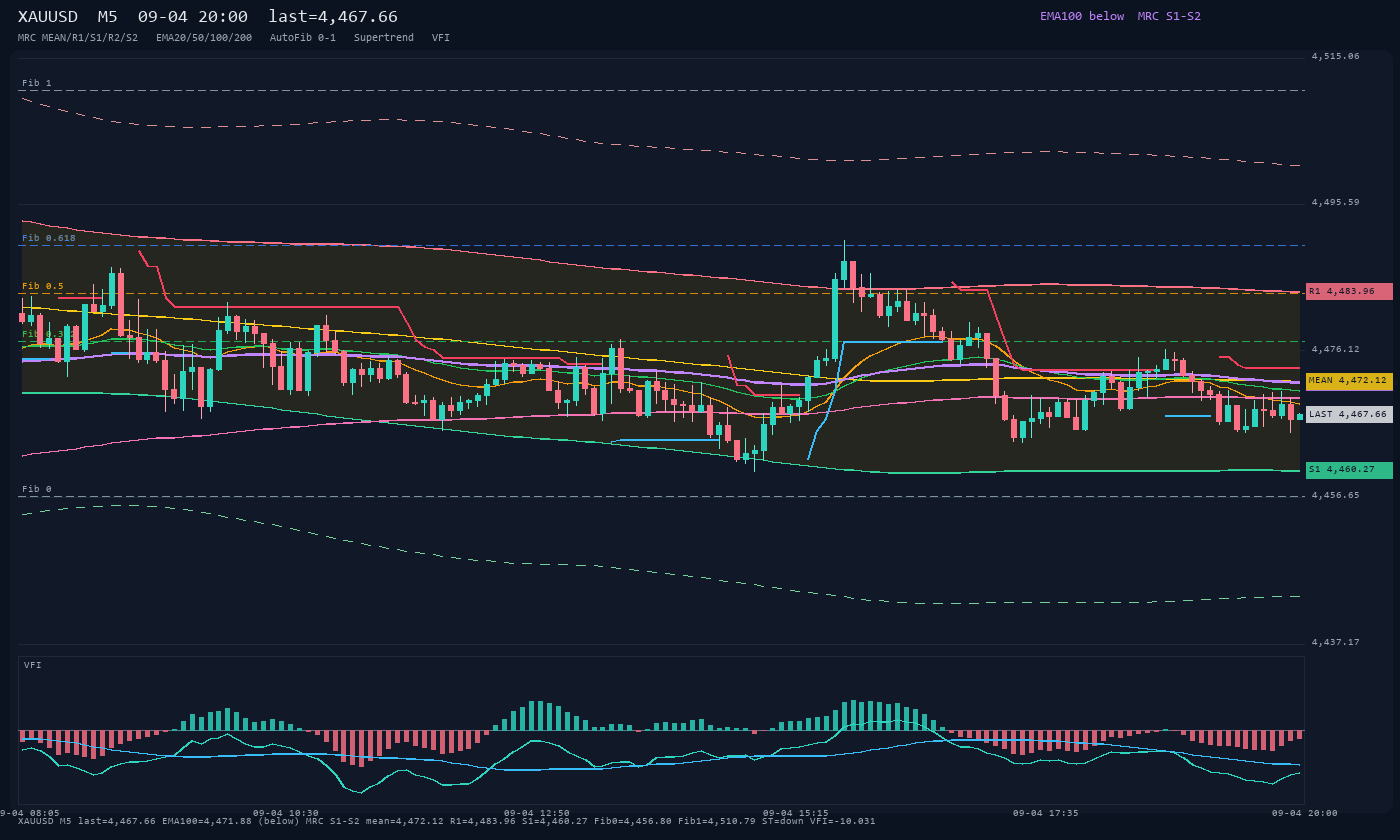Select the 4,476.12 price axis label
Screen dimensions: 1400x840
click(x=1335, y=349)
